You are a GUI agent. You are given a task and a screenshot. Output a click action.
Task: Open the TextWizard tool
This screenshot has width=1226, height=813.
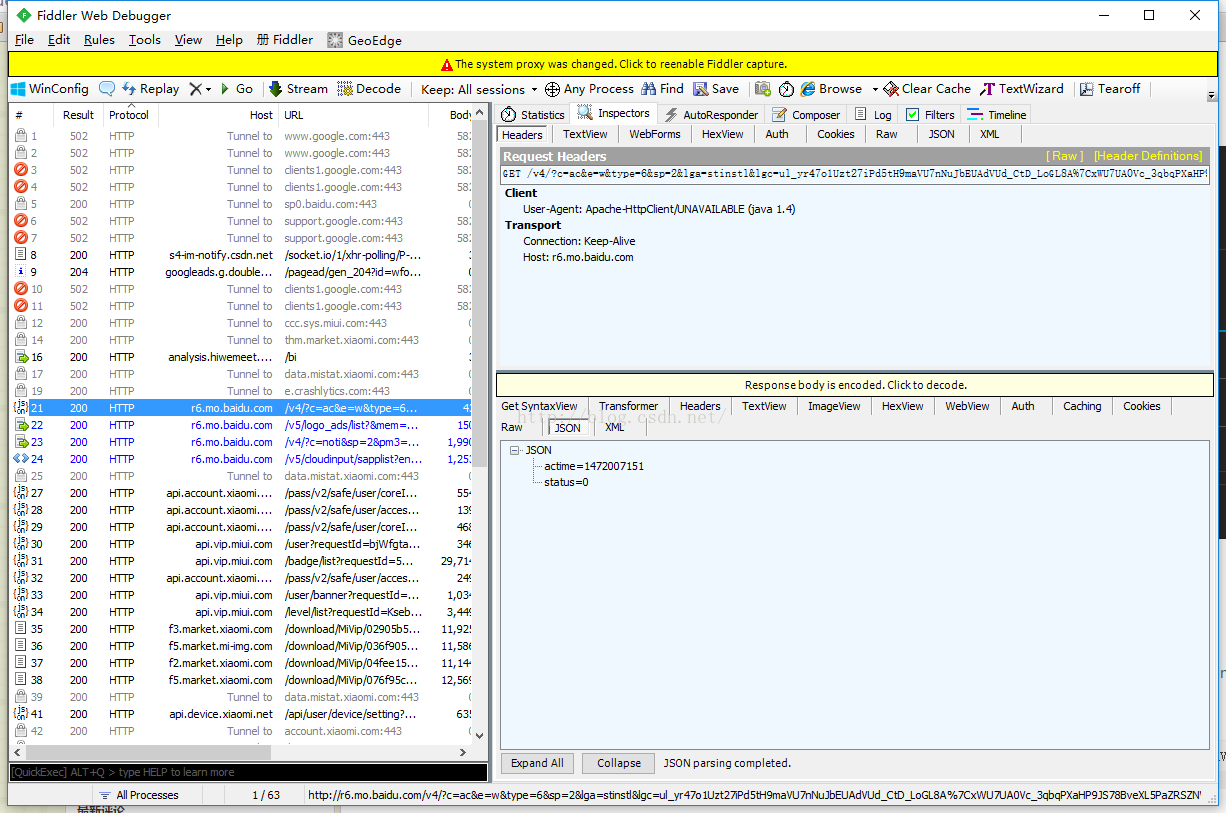(x=1022, y=89)
